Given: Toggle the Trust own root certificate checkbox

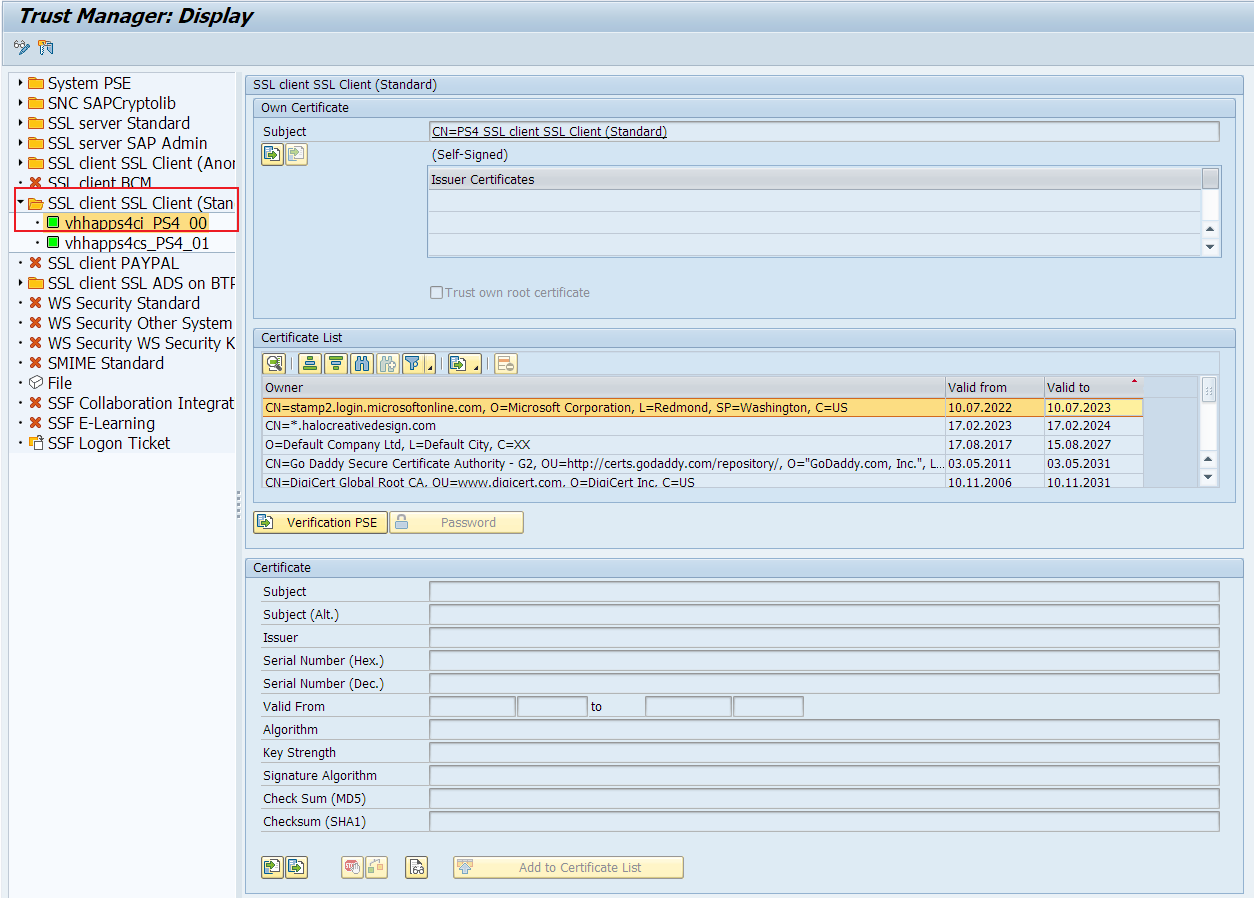Looking at the screenshot, I should (436, 293).
